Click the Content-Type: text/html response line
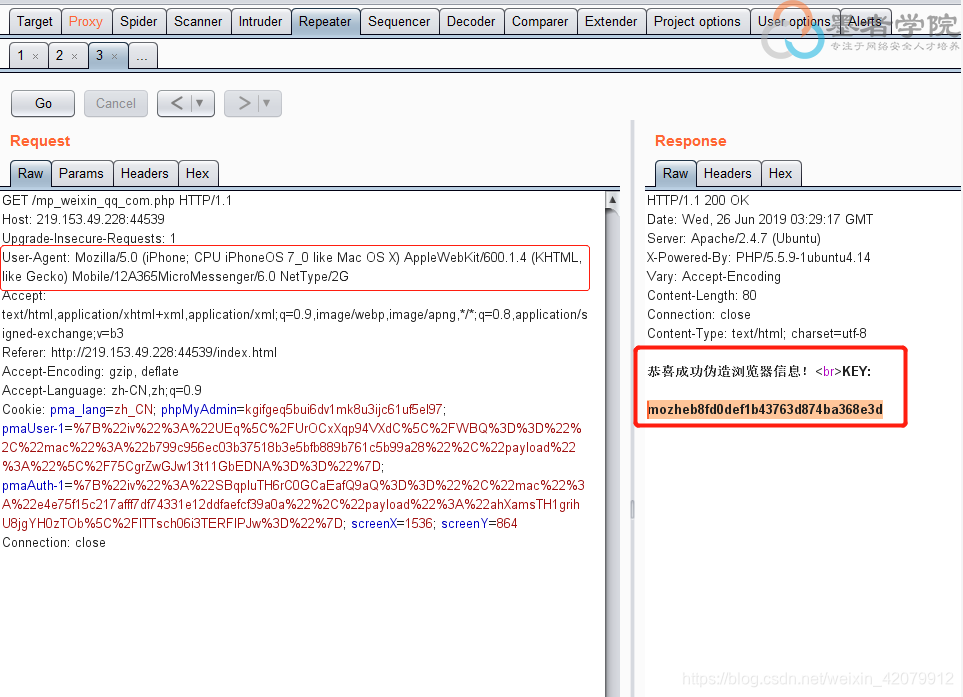This screenshot has width=963, height=697. point(757,333)
